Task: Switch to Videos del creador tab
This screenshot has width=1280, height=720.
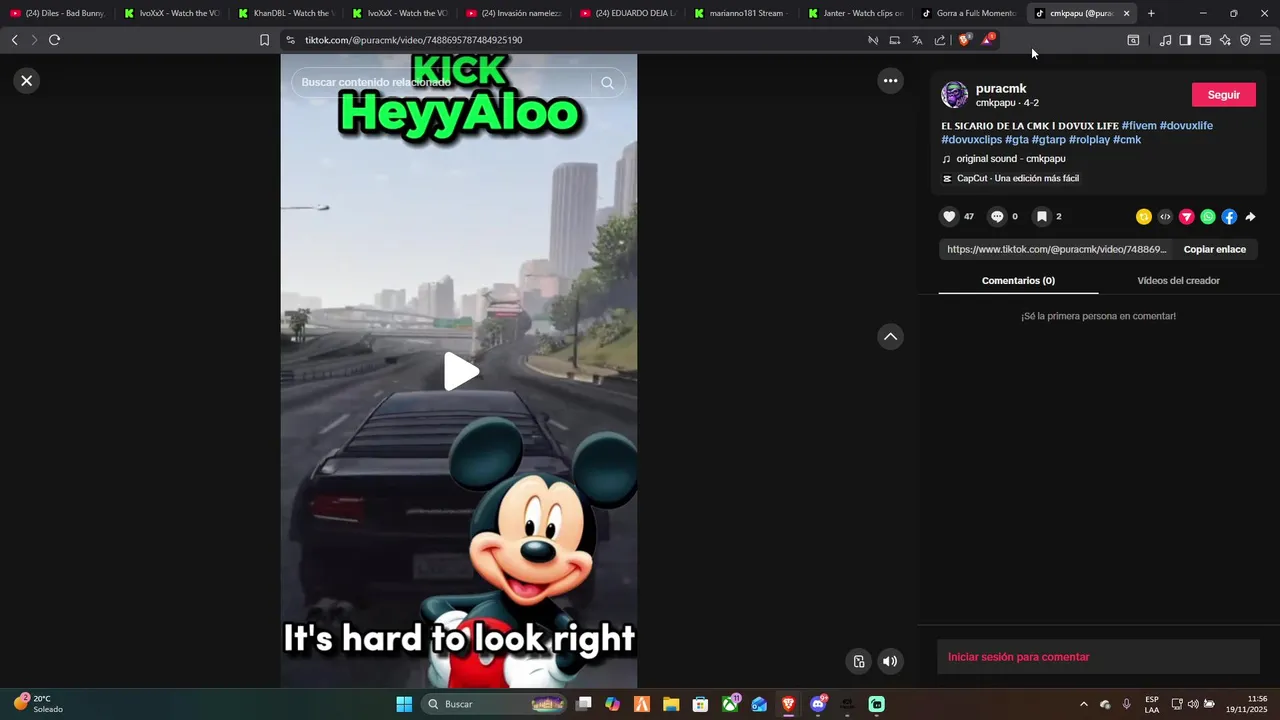Action: (1178, 281)
